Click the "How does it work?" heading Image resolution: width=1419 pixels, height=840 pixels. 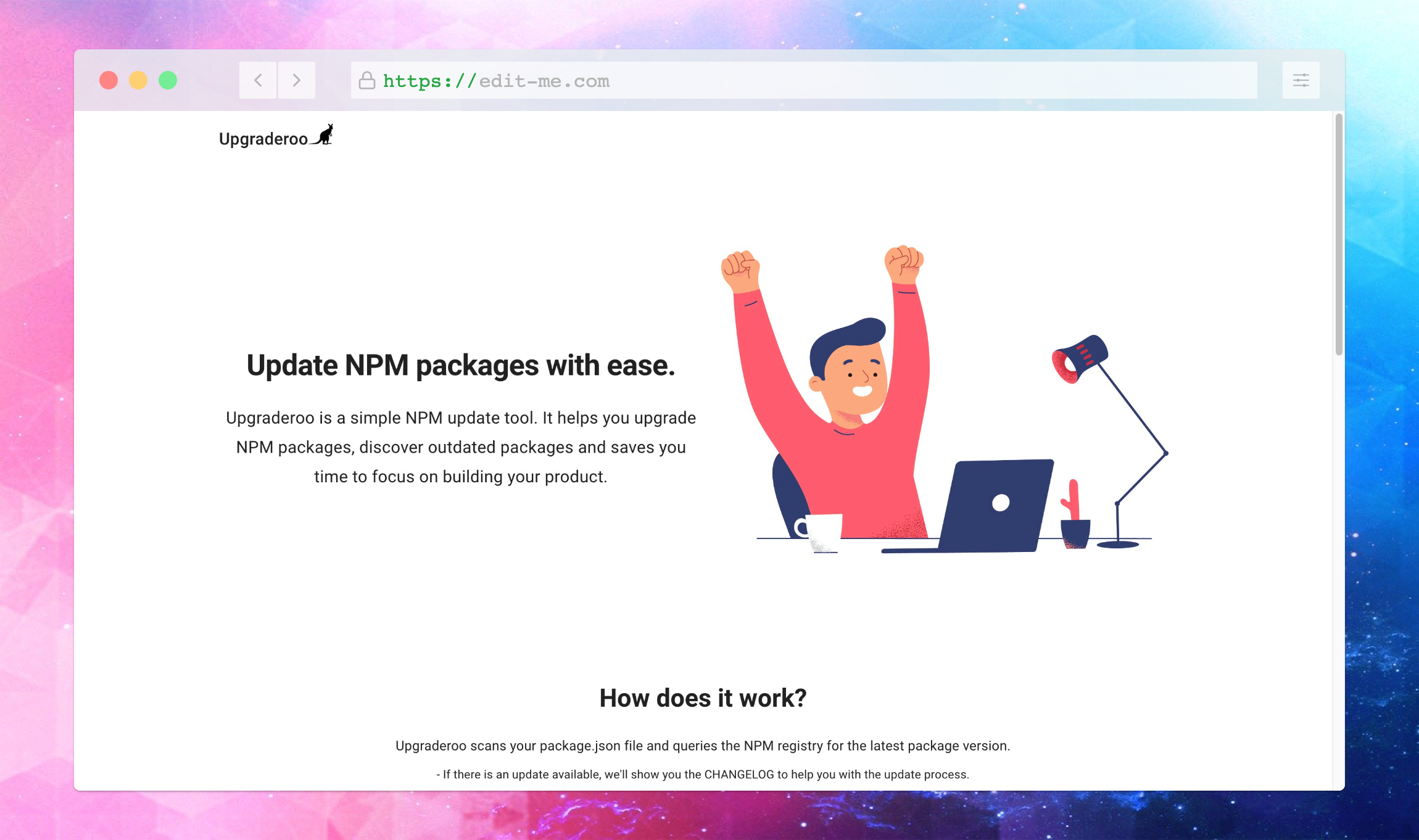pos(703,698)
